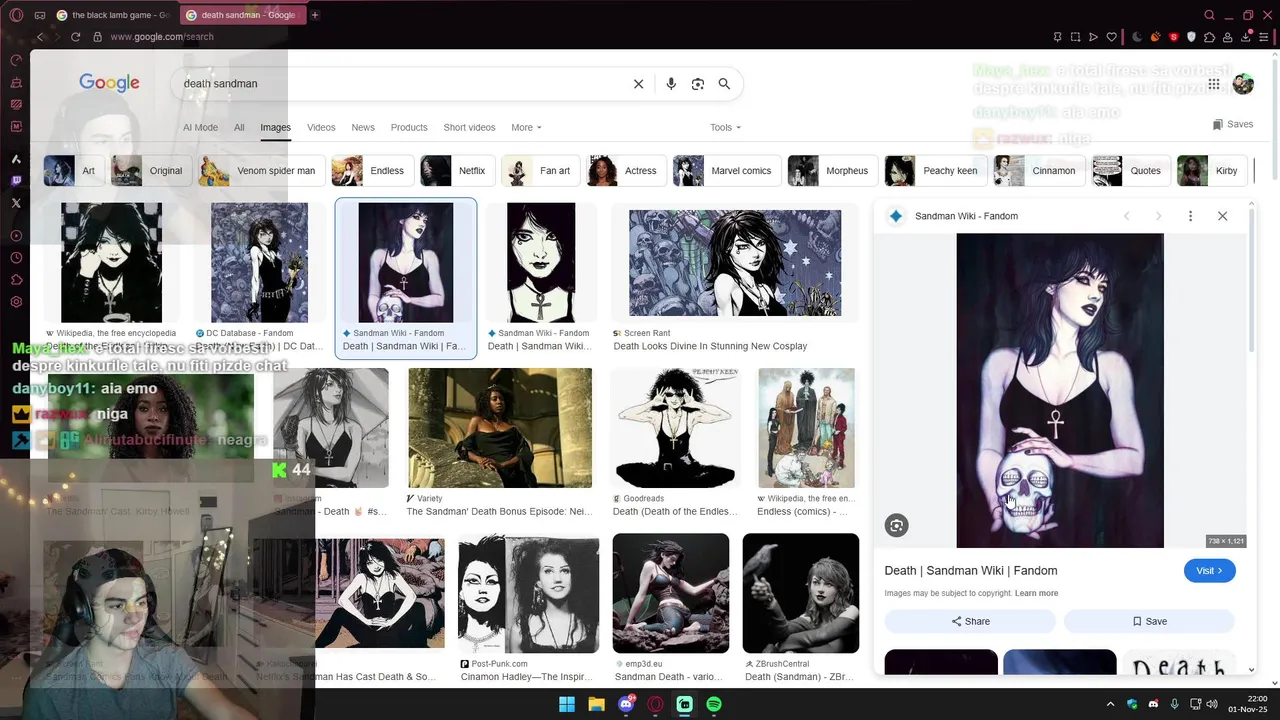Open the browser extensions icon

click(x=1209, y=37)
